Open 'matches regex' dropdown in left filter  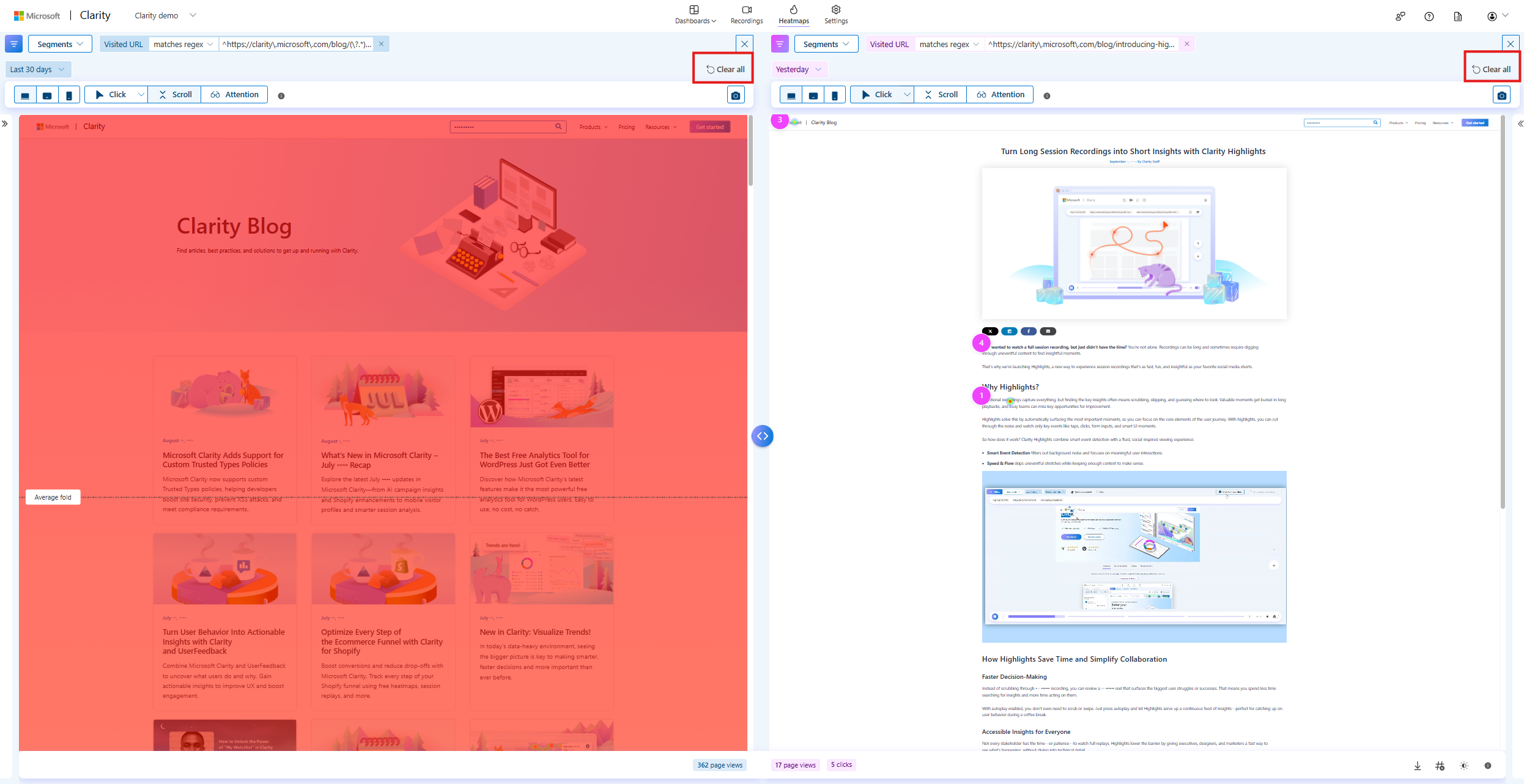pos(183,44)
